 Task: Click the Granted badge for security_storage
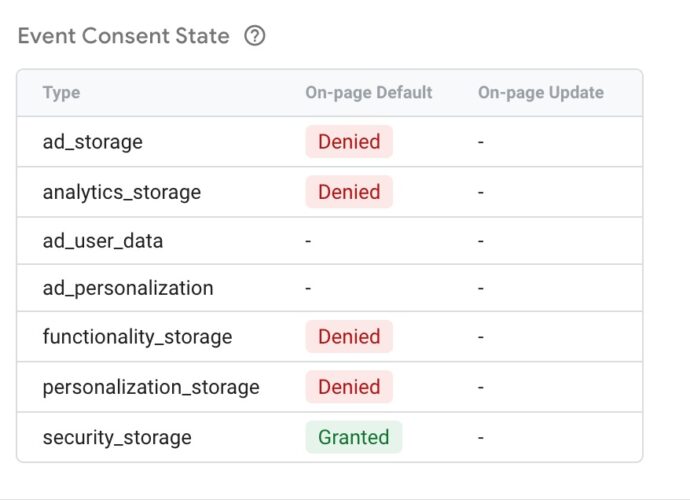pos(354,437)
